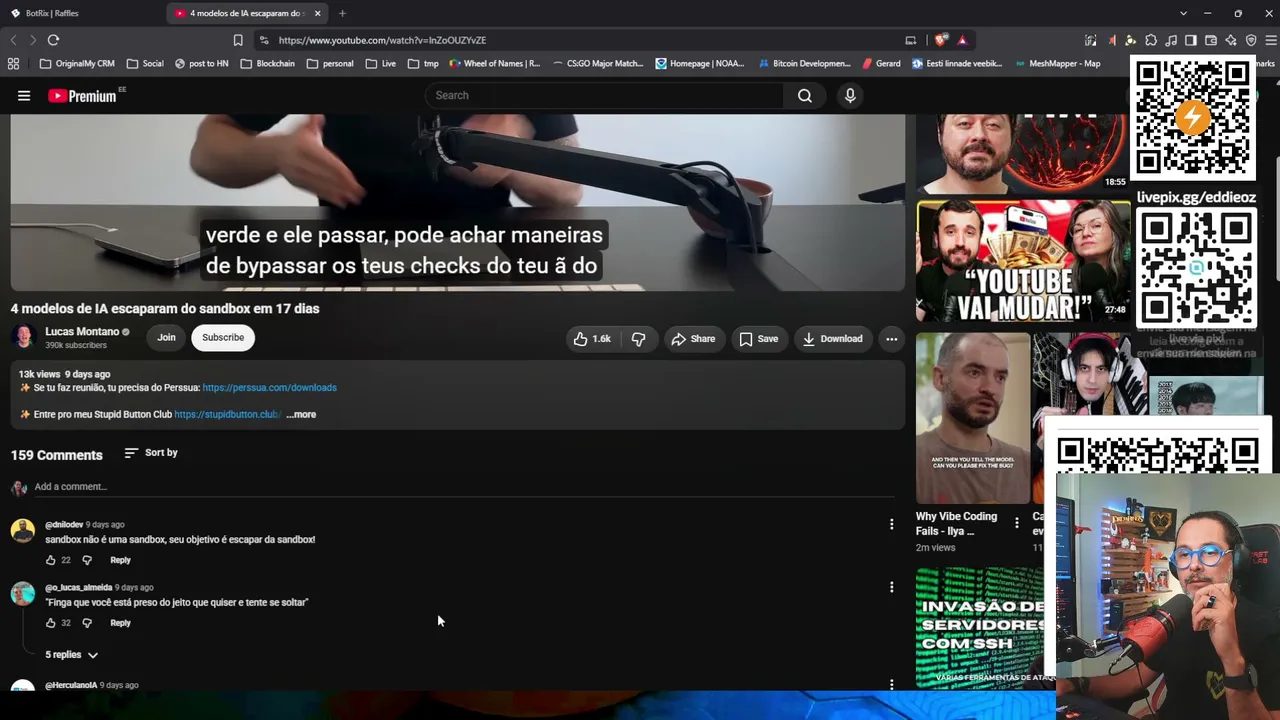
Task: Download the video
Action: (832, 339)
